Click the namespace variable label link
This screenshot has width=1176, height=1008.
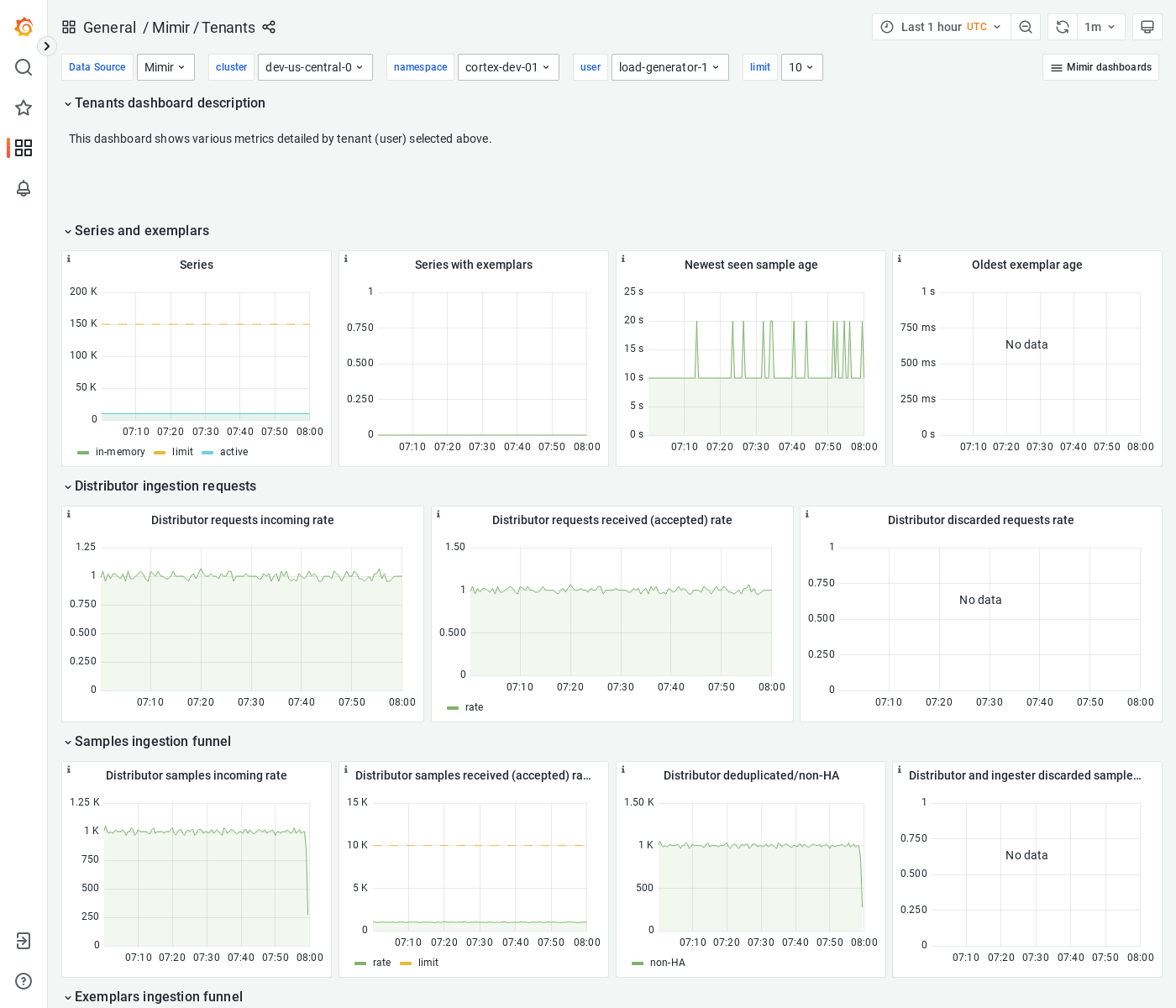pyautogui.click(x=420, y=66)
